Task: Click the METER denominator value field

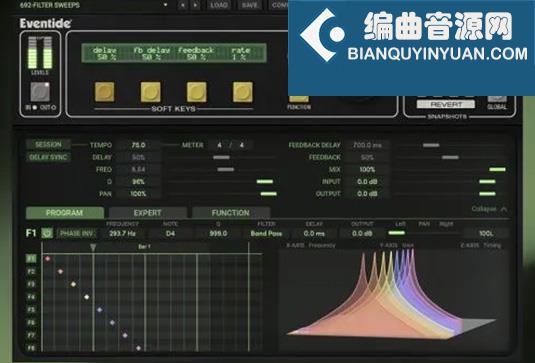Action: (x=242, y=145)
